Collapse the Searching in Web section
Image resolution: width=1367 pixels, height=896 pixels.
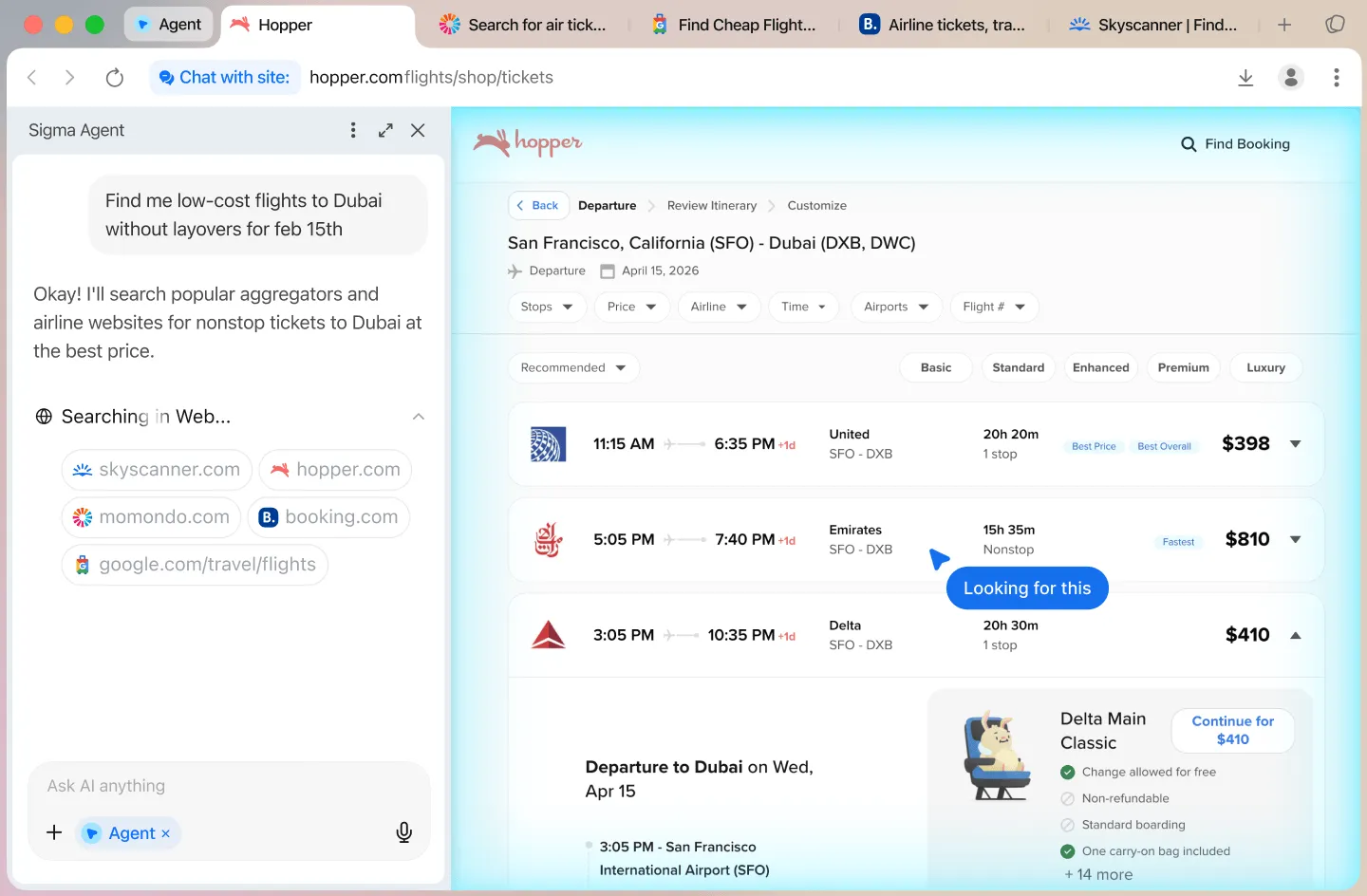[x=419, y=417]
